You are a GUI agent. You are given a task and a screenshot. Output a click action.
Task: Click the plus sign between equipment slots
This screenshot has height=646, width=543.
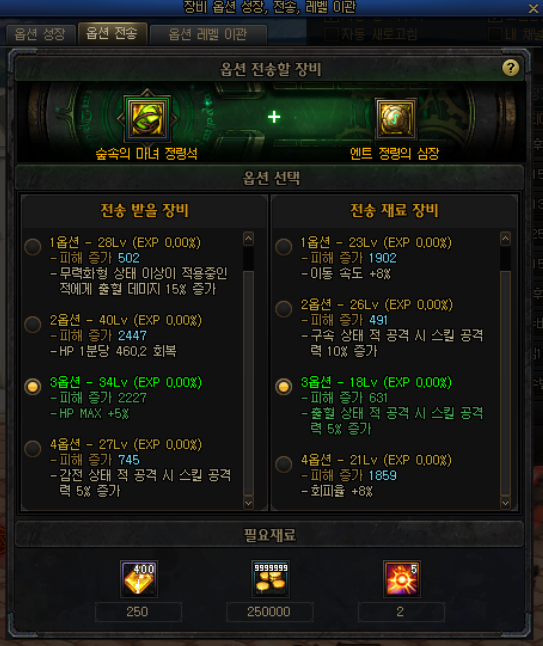coord(274,117)
